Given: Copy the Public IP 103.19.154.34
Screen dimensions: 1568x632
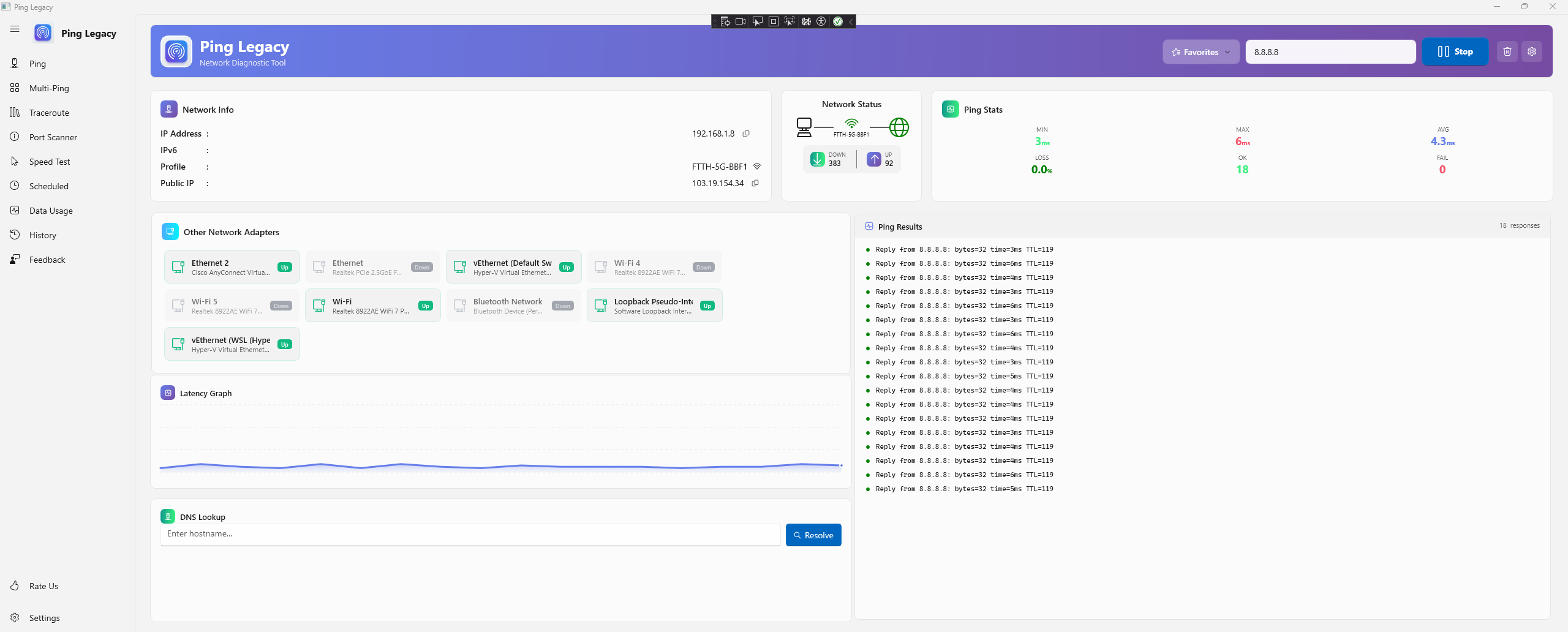Looking at the screenshot, I should [755, 183].
